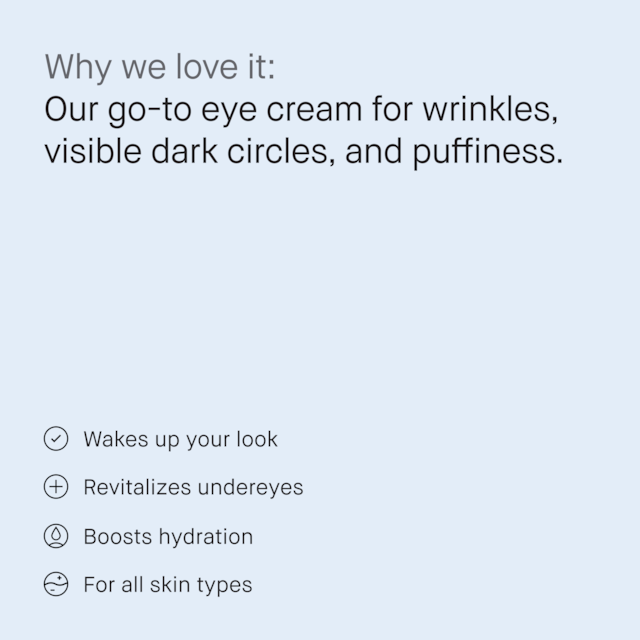Viewport: 640px width, 640px height.
Task: Click the face icon beside skin types
Action: pyautogui.click(x=56, y=585)
